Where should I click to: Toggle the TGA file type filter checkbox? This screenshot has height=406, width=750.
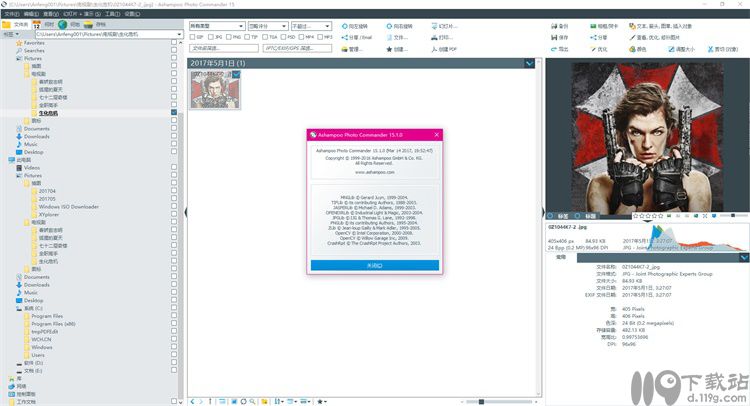(265, 37)
